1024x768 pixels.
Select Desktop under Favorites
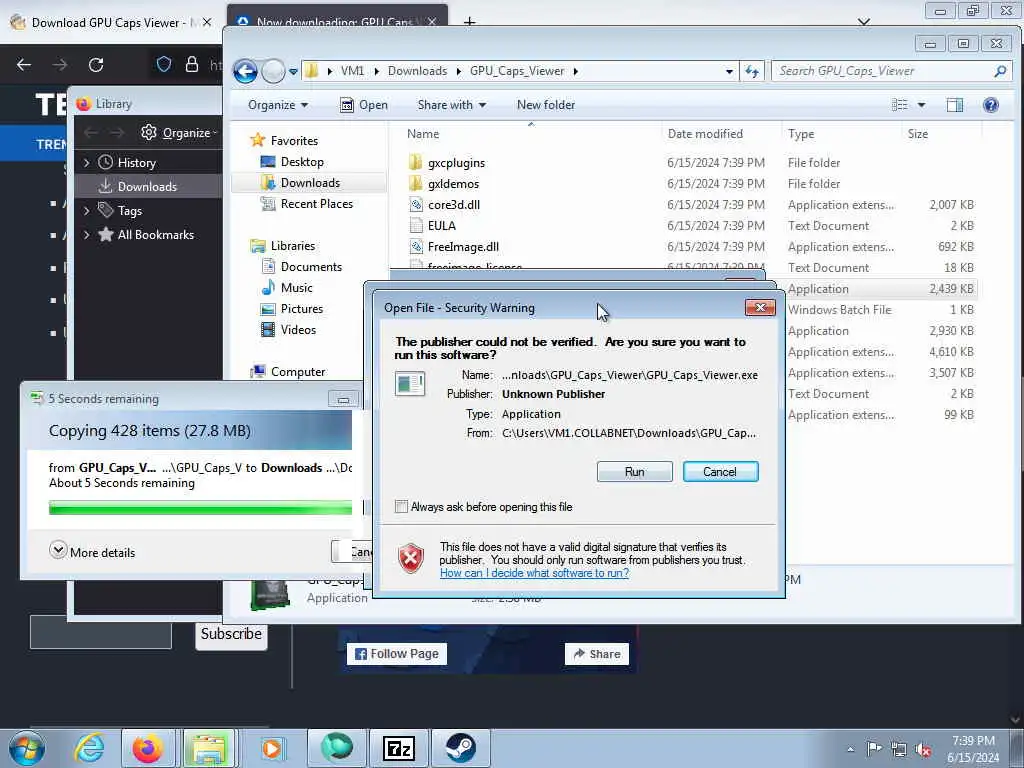click(302, 161)
